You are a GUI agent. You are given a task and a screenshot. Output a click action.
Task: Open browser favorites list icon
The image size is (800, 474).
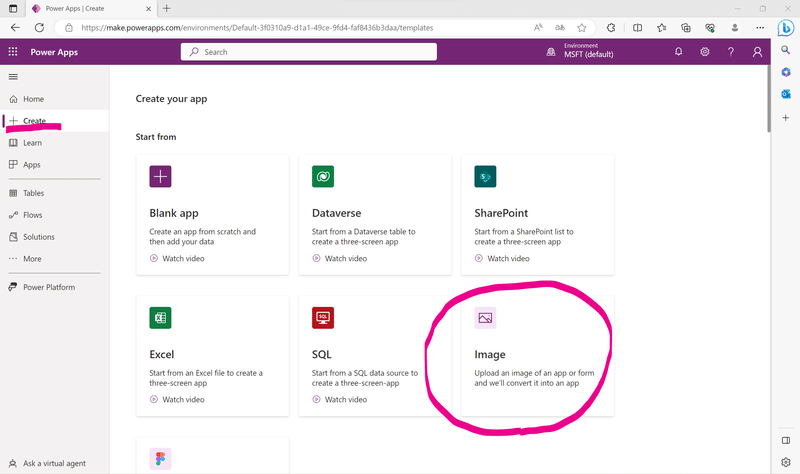661,28
